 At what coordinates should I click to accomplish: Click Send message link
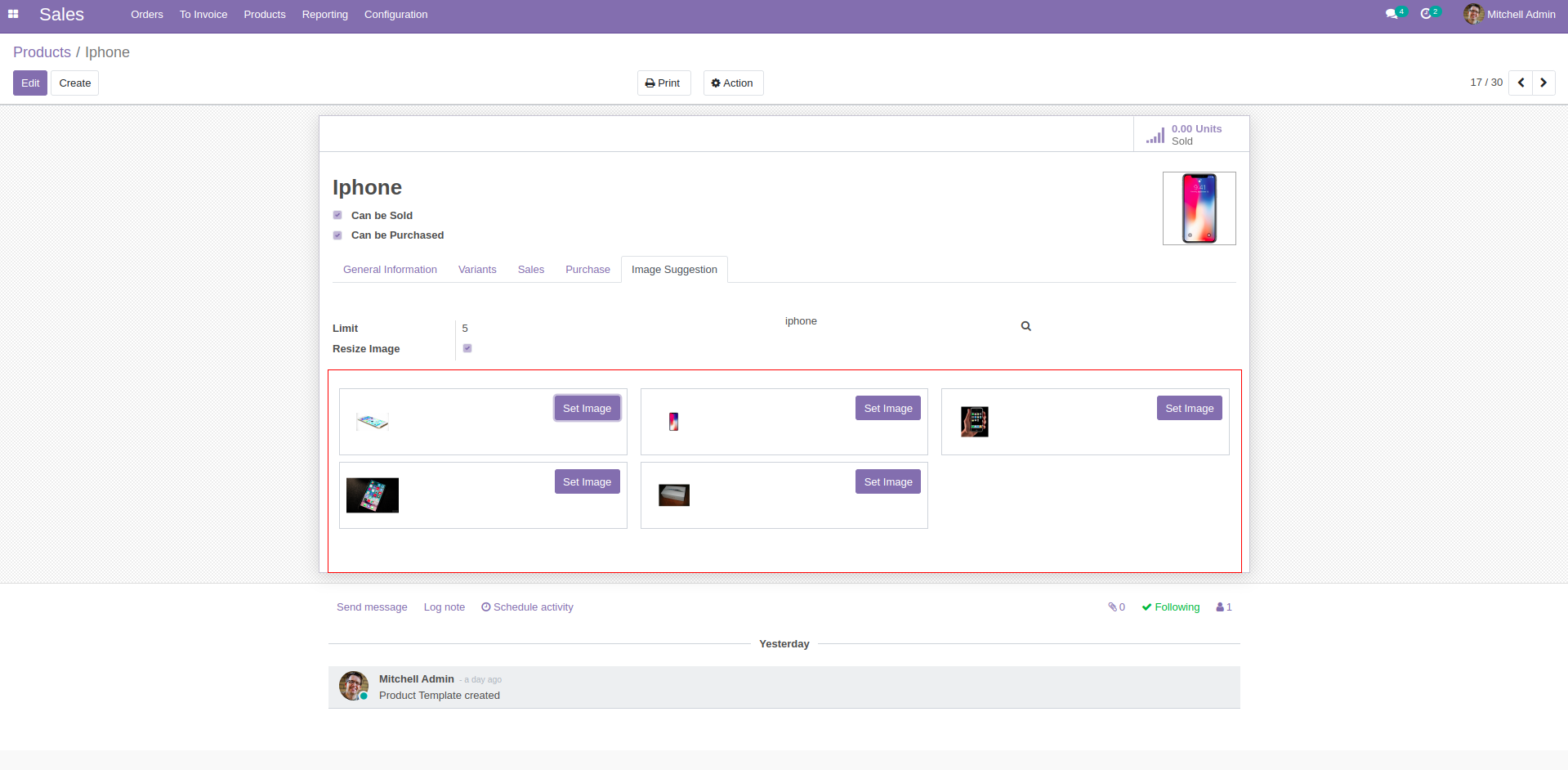[x=372, y=607]
